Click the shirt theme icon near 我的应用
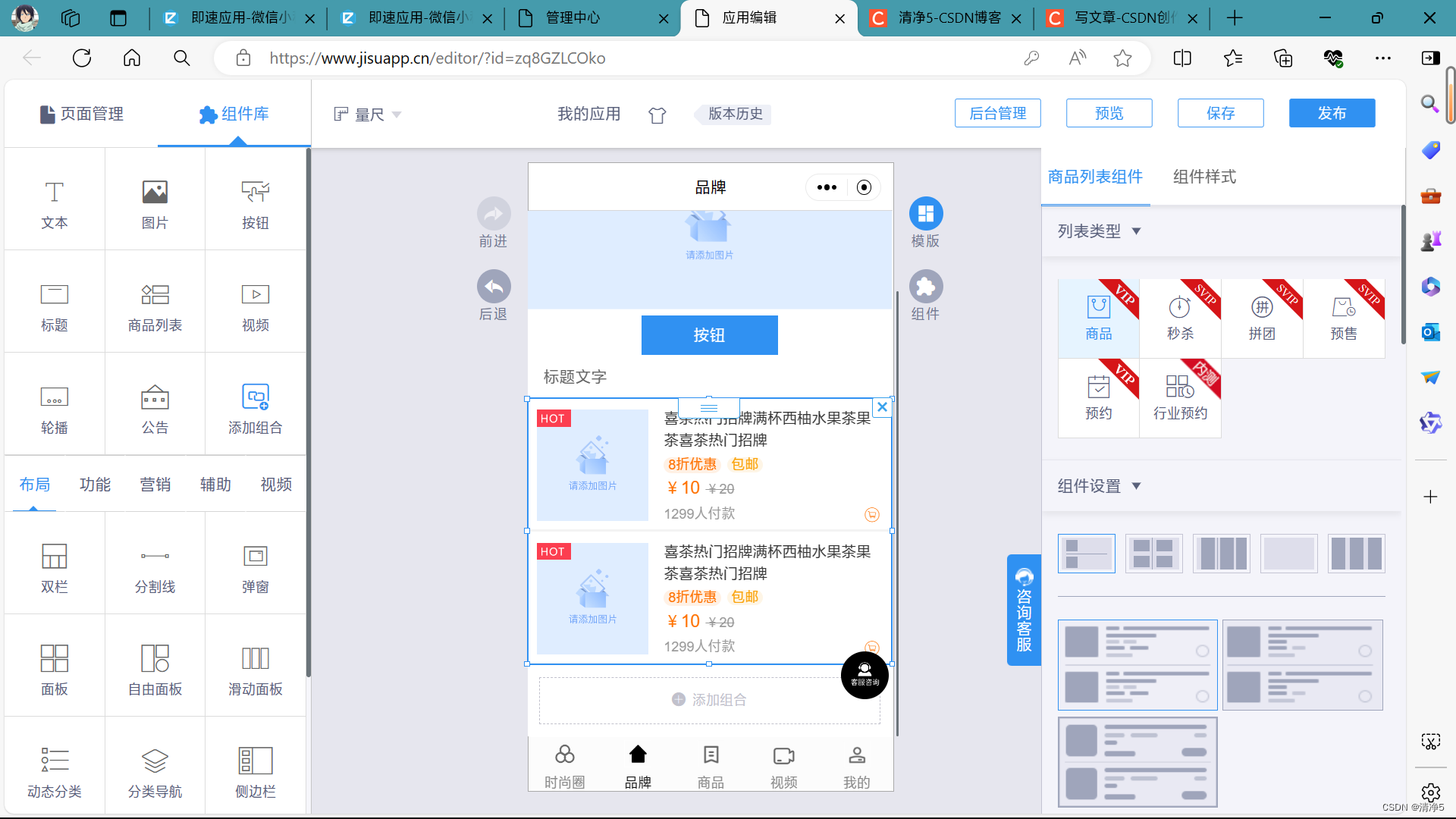The height and width of the screenshot is (819, 1456). 657,115
